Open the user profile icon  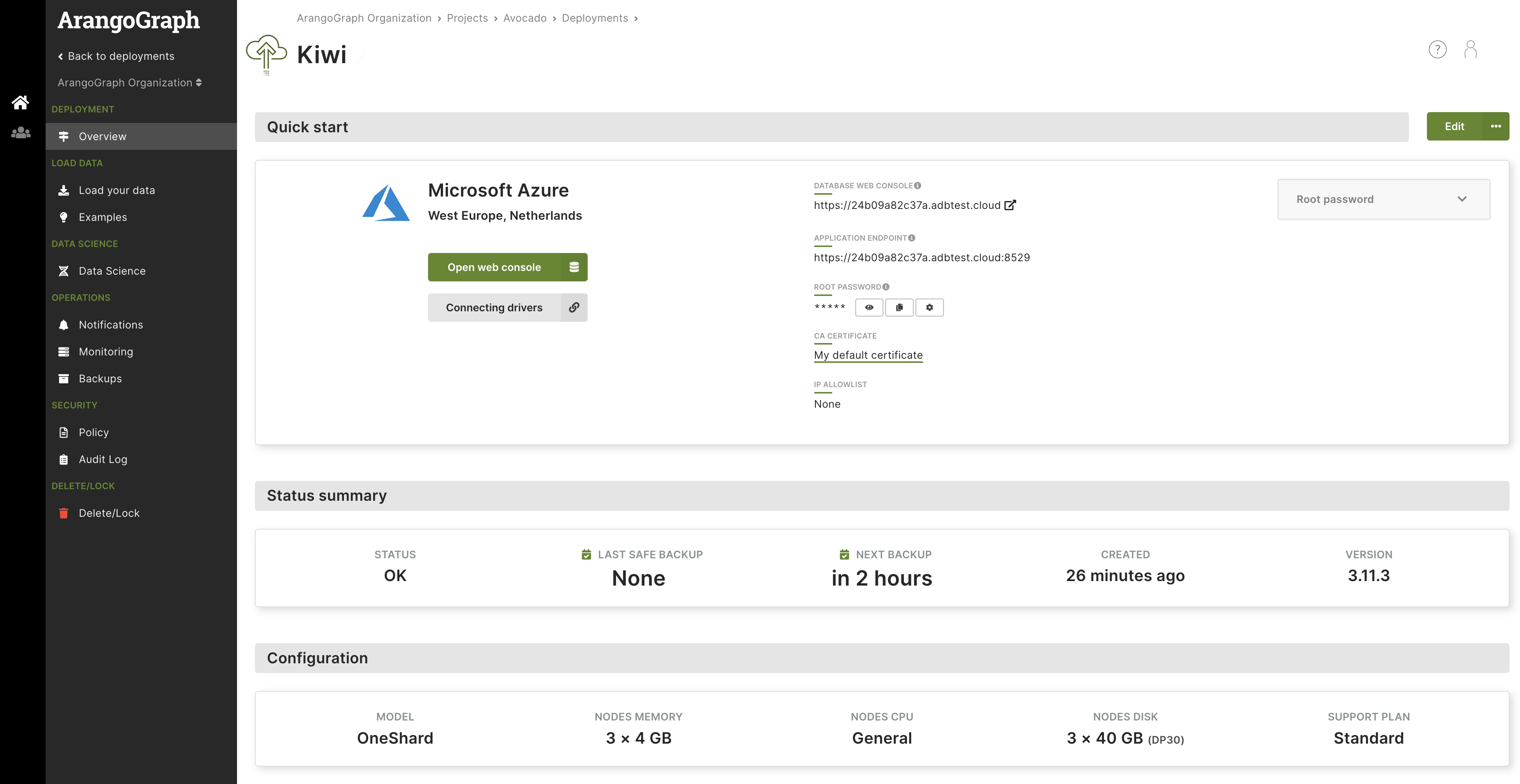point(1470,50)
